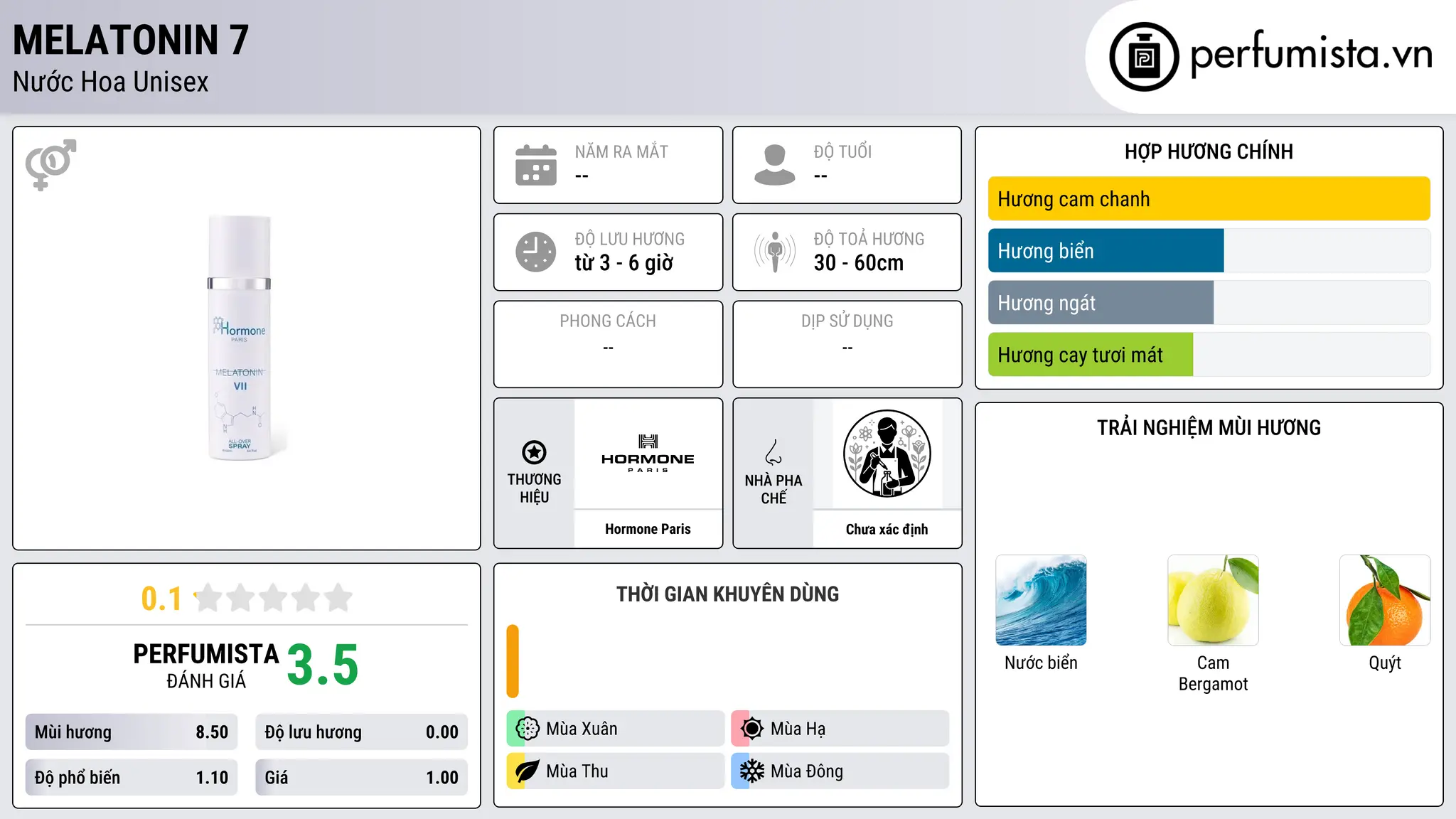Click the 'từ 3 - 6 giờ' longevity value
The height and width of the screenshot is (819, 1456).
(x=623, y=263)
